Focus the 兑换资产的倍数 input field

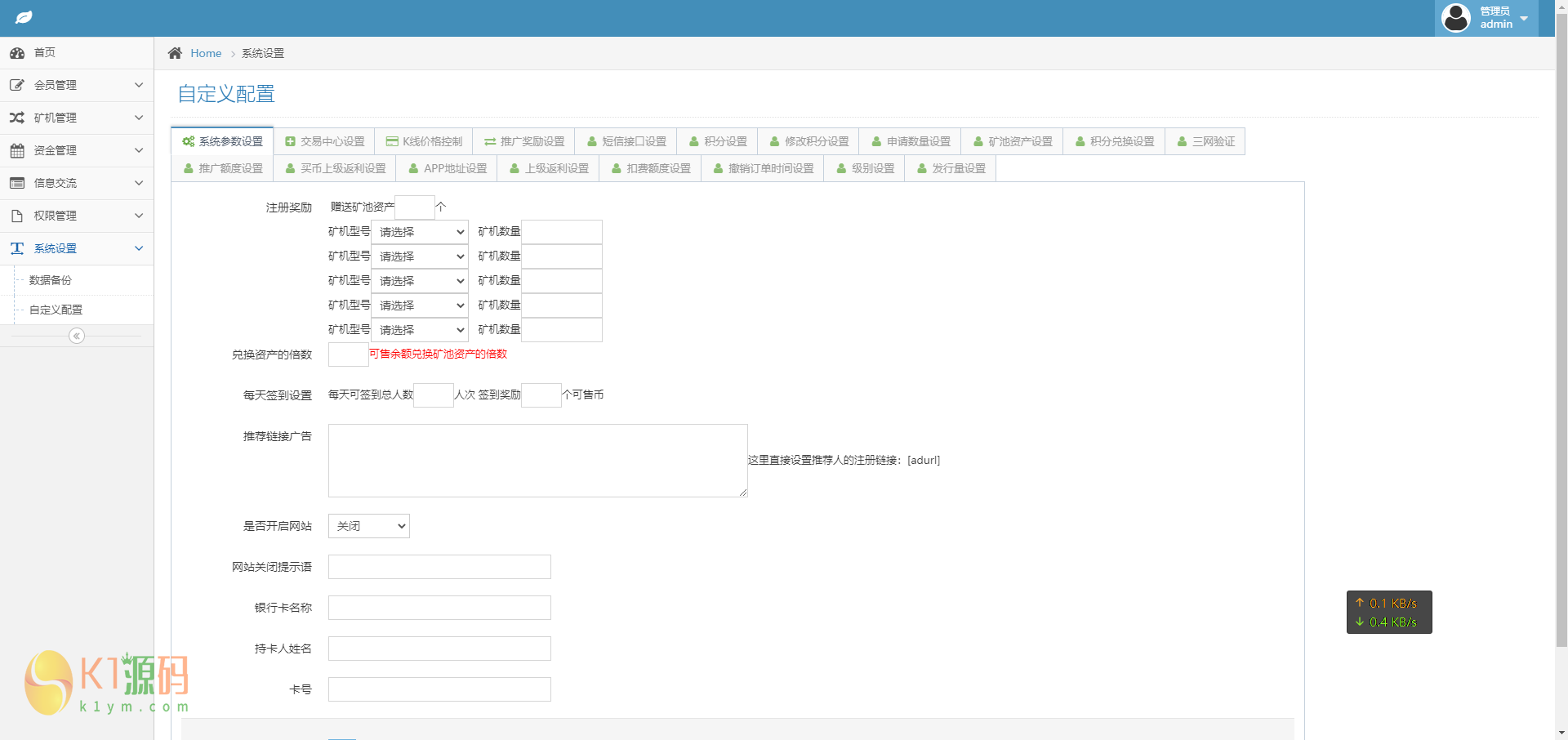coord(349,354)
